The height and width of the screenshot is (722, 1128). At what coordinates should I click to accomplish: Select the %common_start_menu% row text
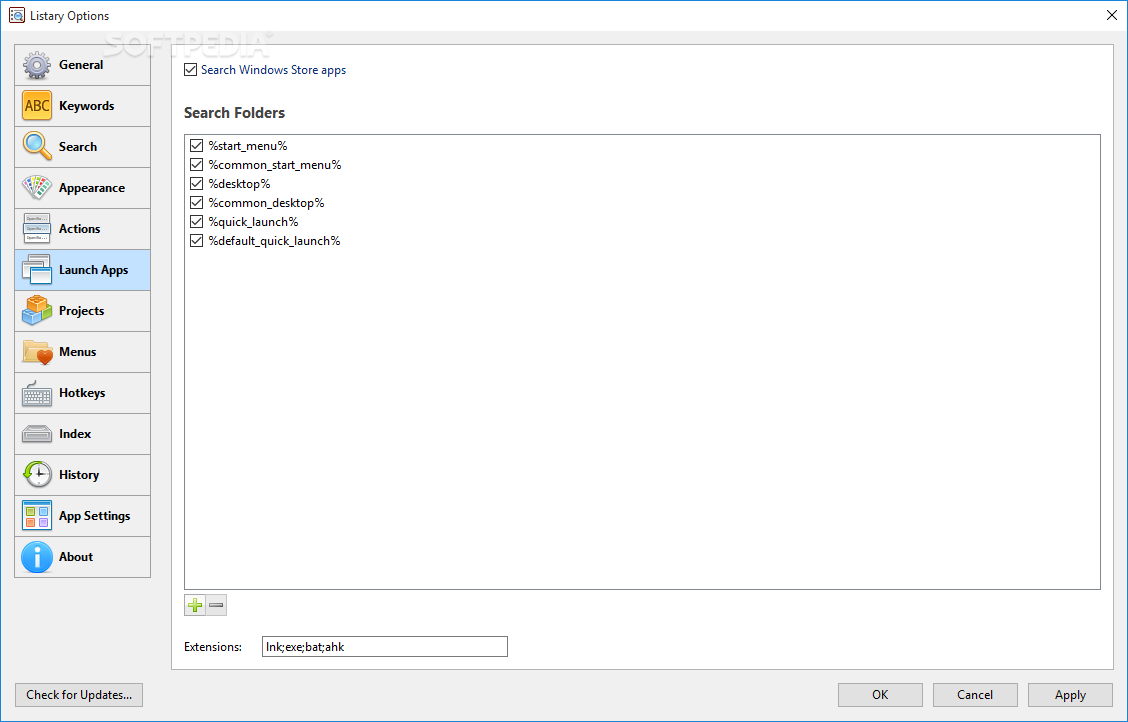275,165
